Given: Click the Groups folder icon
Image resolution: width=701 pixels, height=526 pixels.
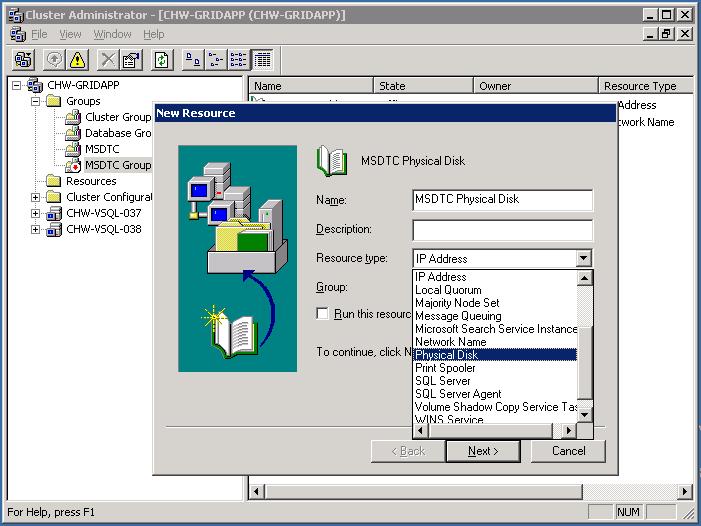Looking at the screenshot, I should click(x=54, y=101).
